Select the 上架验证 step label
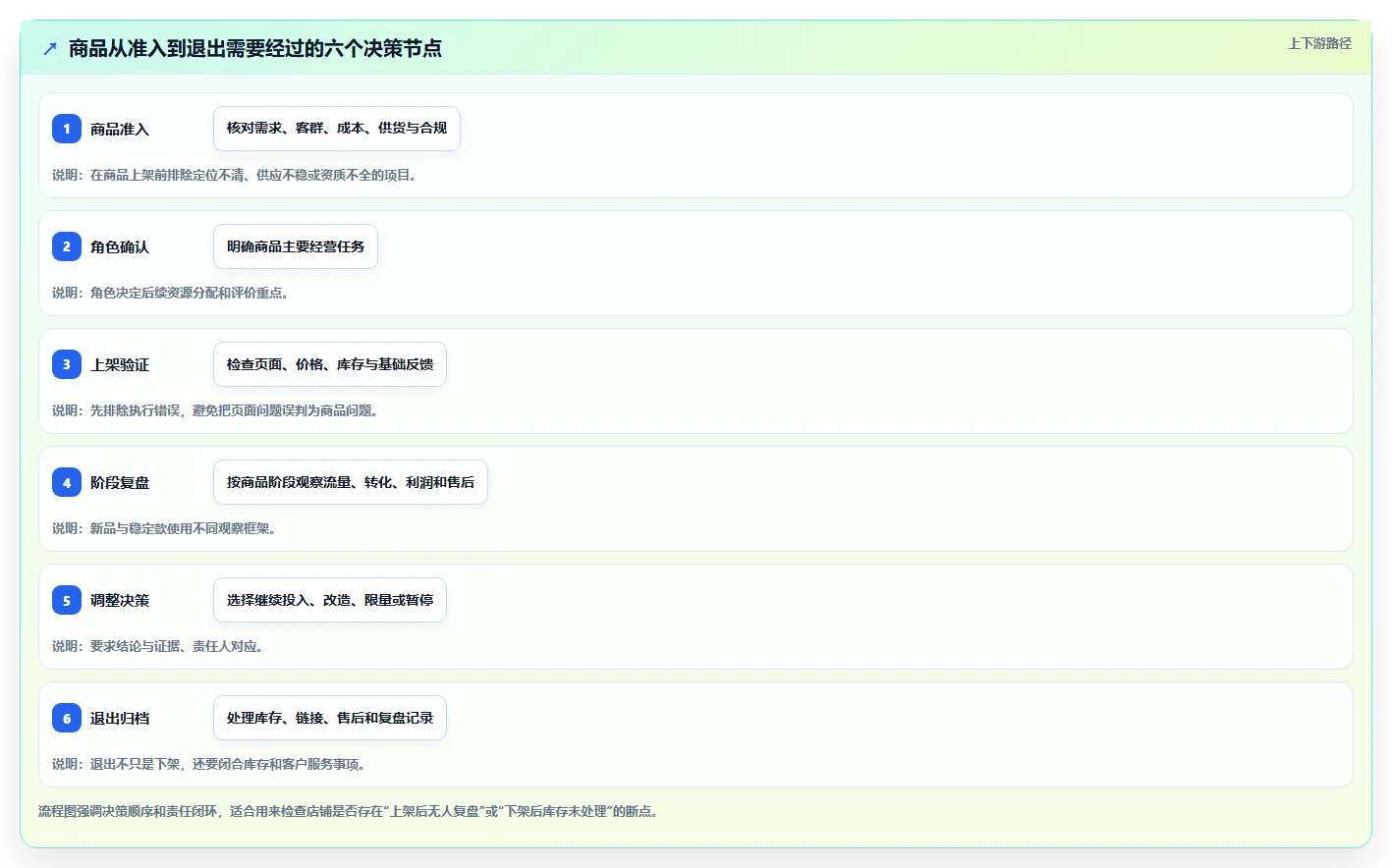 point(120,364)
